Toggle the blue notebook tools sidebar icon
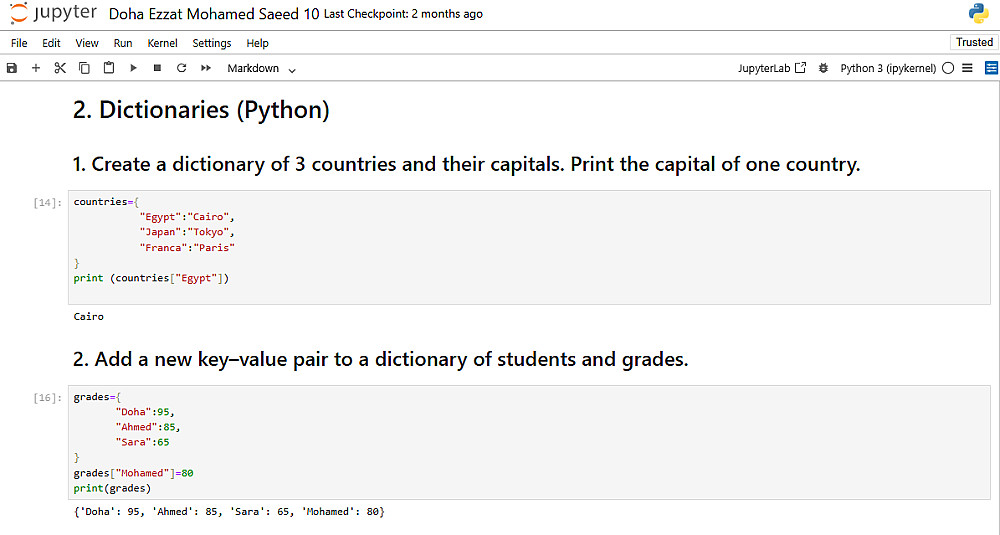The width and height of the screenshot is (1000, 535). point(991,68)
